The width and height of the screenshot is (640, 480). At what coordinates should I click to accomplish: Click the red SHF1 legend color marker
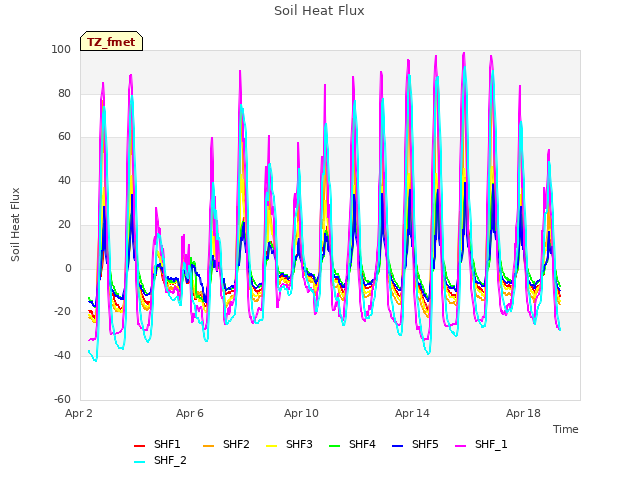click(x=140, y=446)
